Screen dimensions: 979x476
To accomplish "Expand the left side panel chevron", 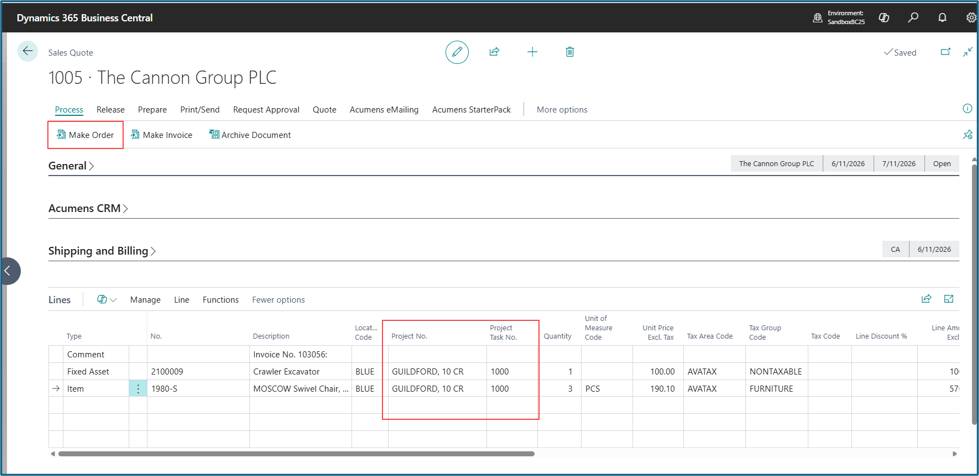I will click(x=9, y=271).
